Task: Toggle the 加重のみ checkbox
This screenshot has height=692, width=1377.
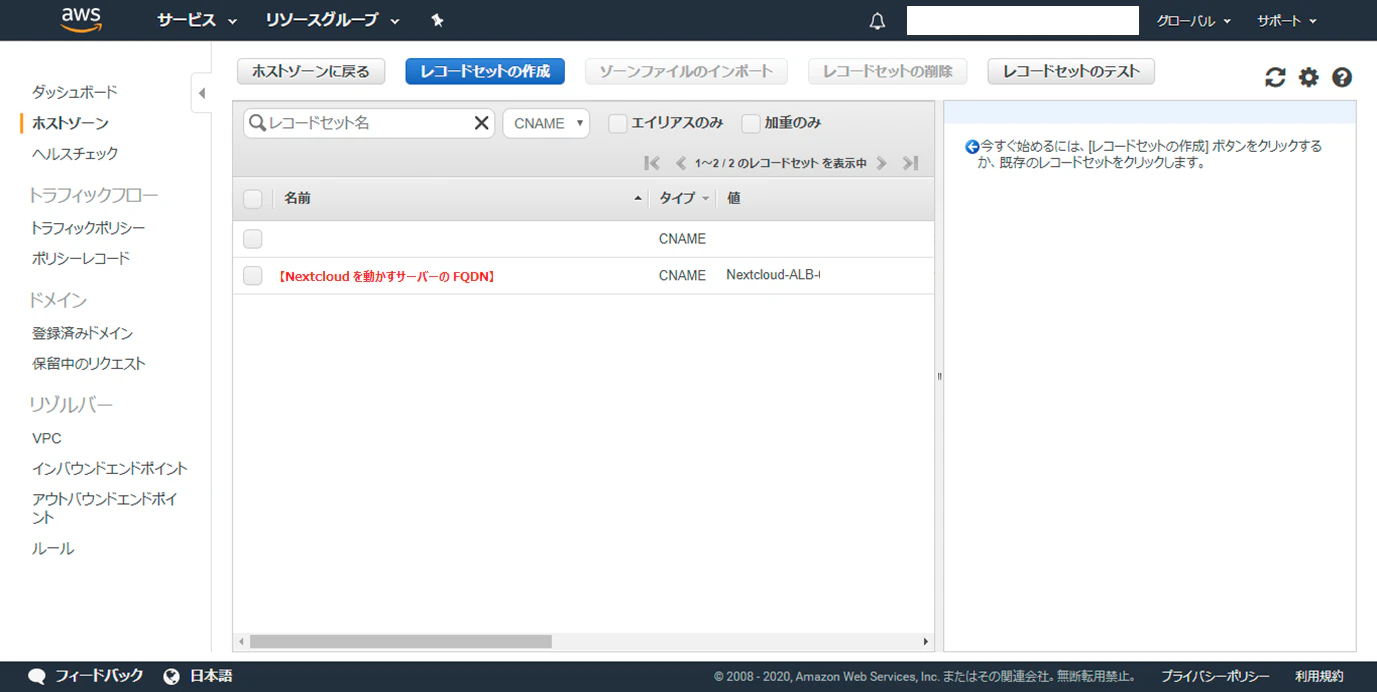Action: (x=751, y=123)
